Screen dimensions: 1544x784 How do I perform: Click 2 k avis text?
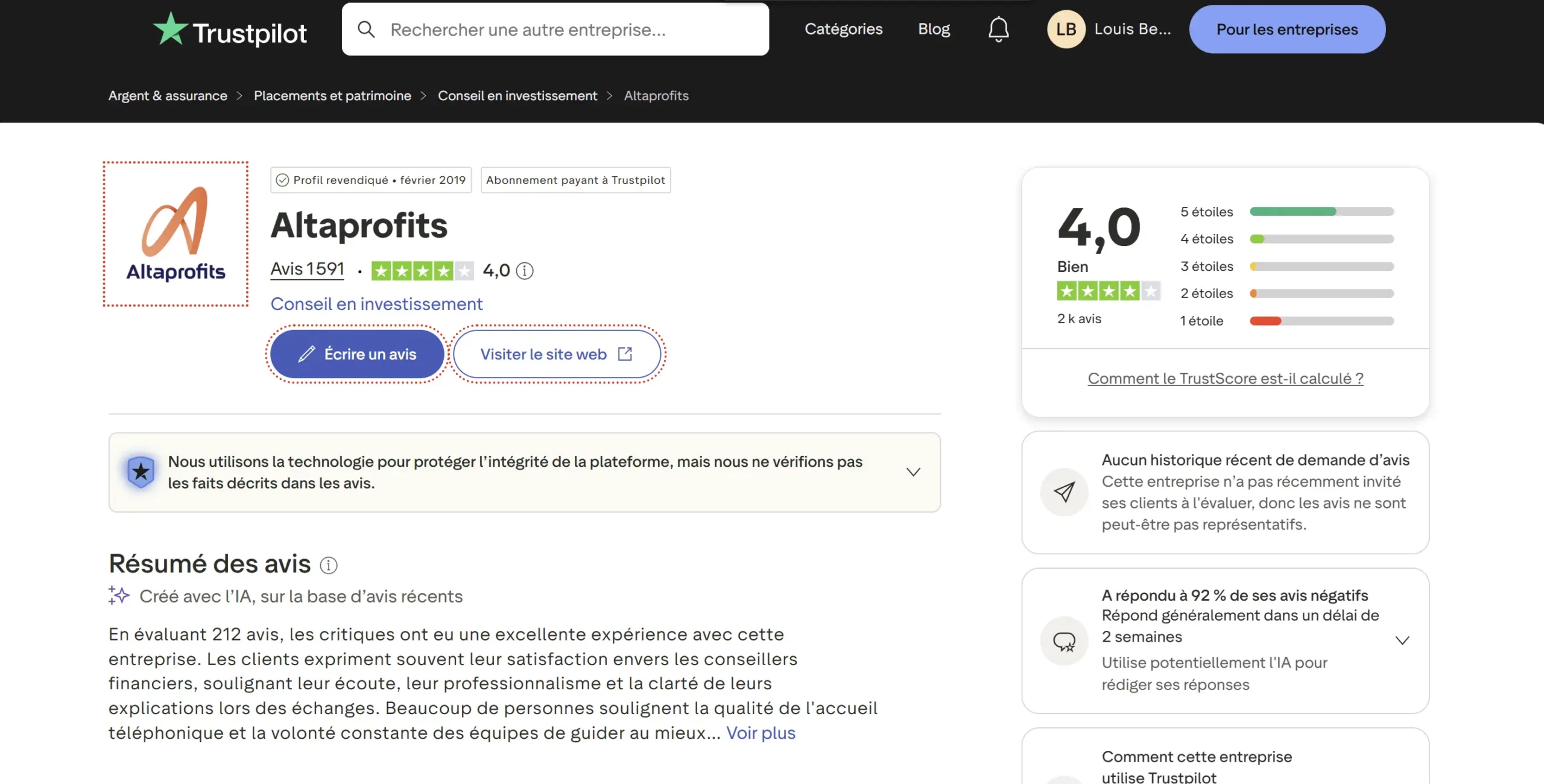(x=1079, y=318)
